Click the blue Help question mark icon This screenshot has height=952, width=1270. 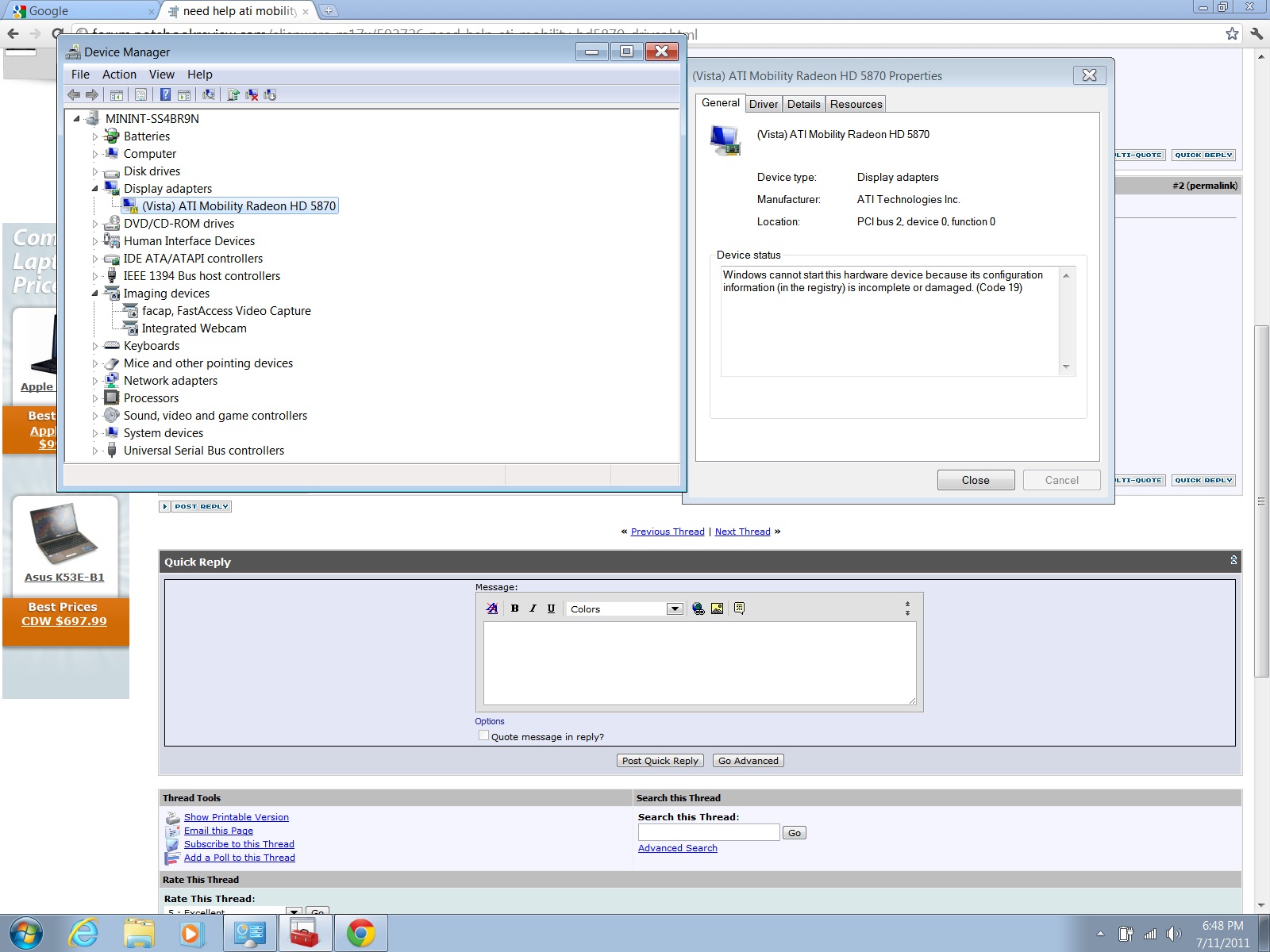pos(165,95)
